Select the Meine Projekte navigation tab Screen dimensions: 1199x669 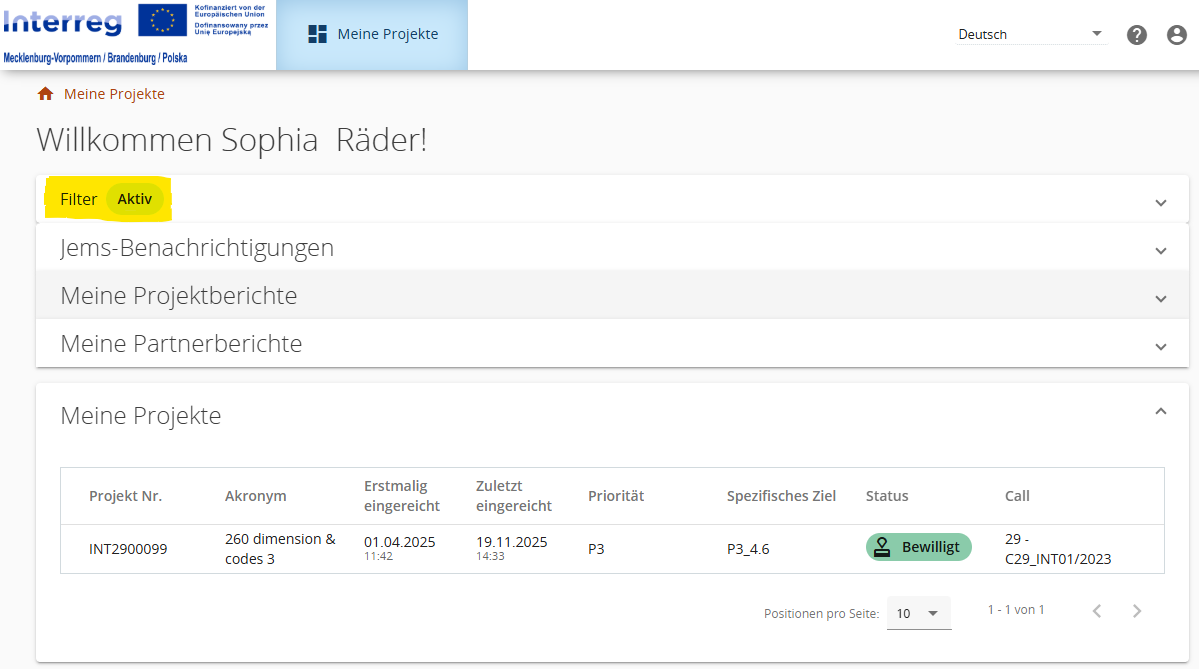point(372,35)
